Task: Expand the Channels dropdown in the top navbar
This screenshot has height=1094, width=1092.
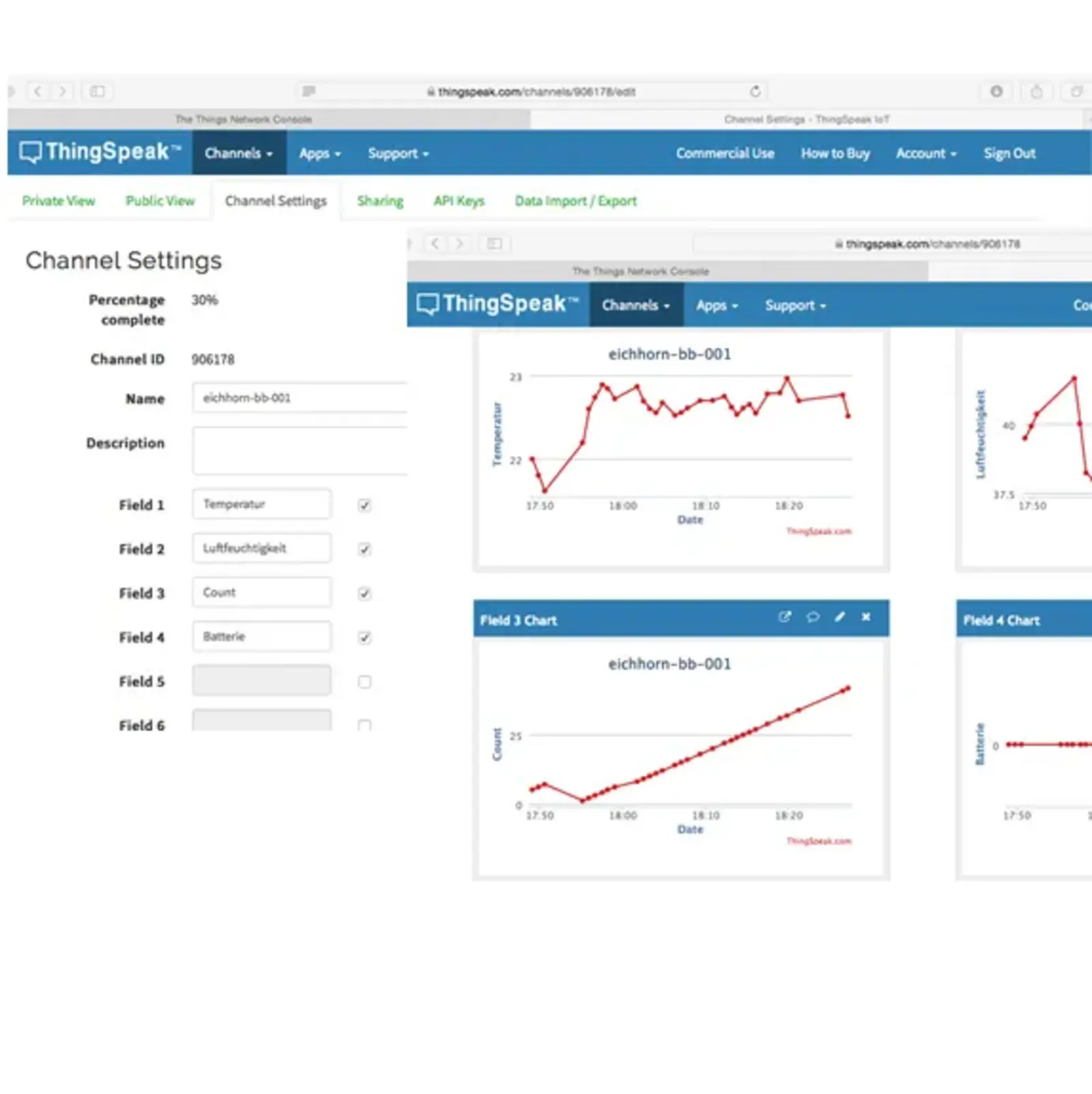Action: coord(238,154)
